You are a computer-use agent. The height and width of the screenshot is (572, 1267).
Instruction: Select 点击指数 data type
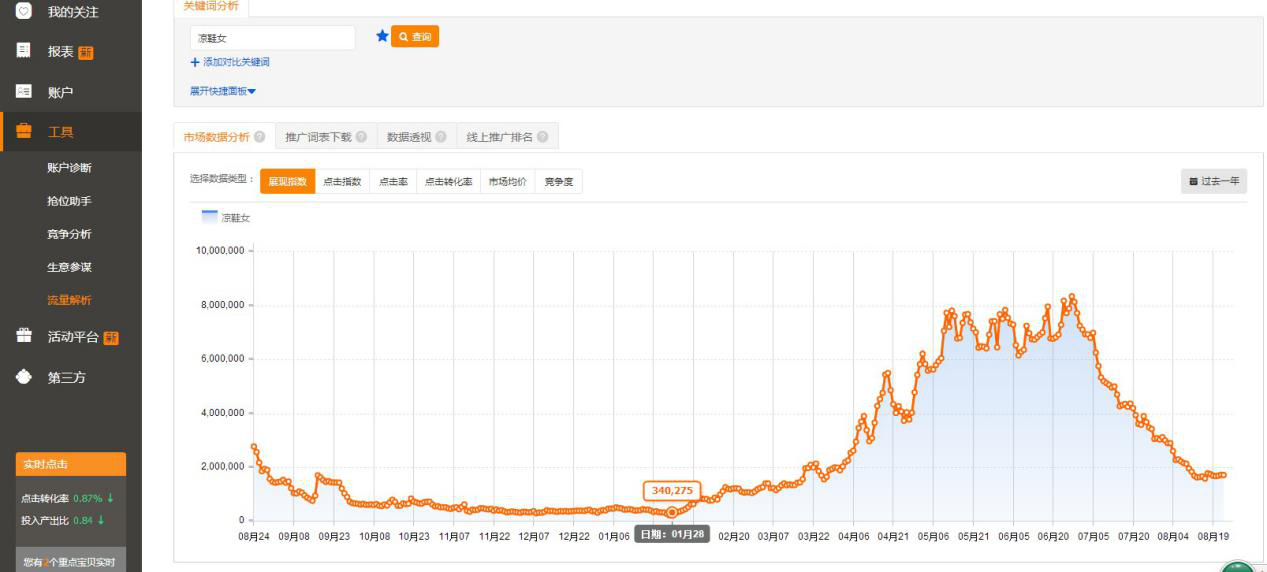pos(342,182)
